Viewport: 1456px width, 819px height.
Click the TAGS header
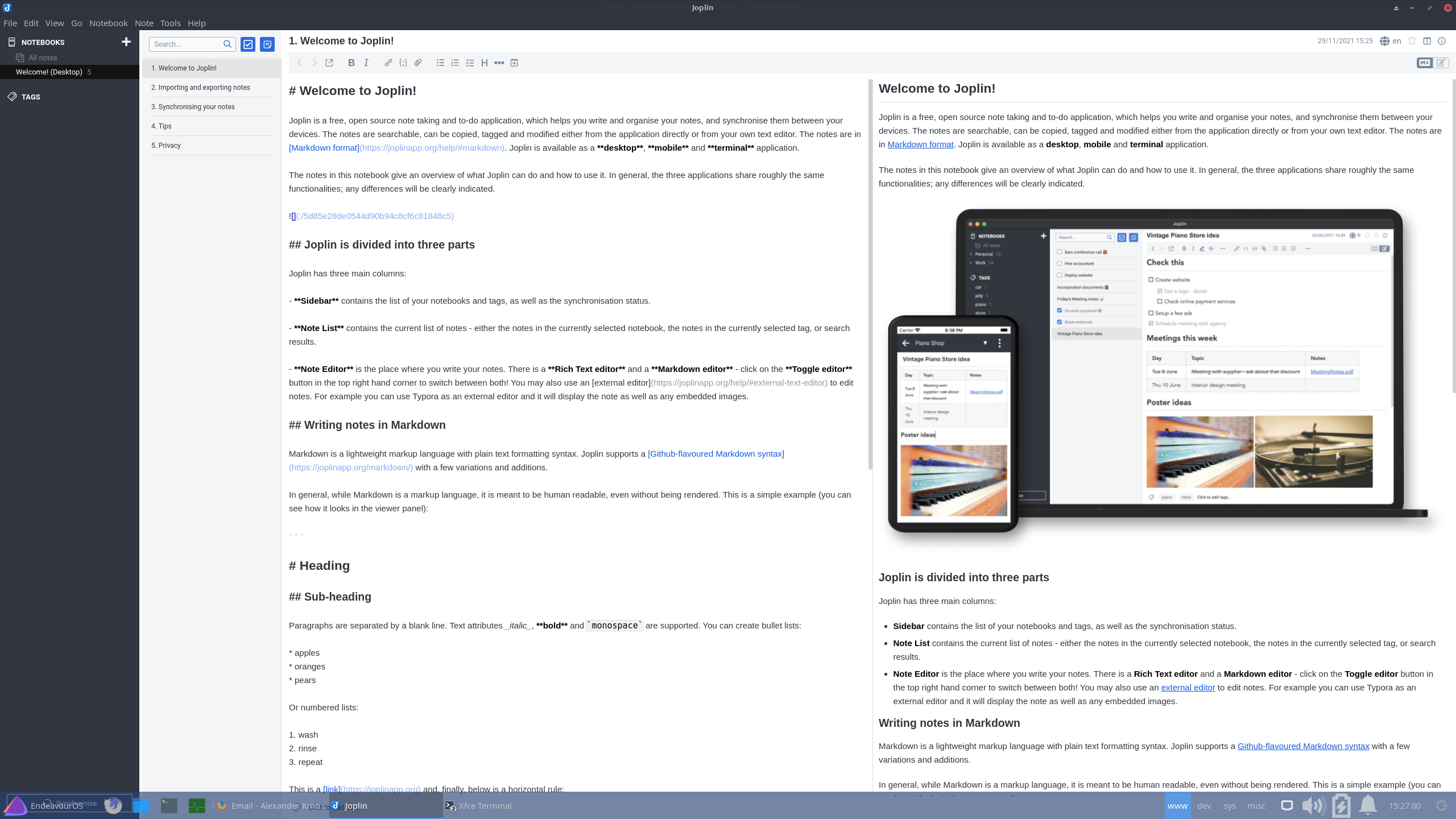point(31,97)
